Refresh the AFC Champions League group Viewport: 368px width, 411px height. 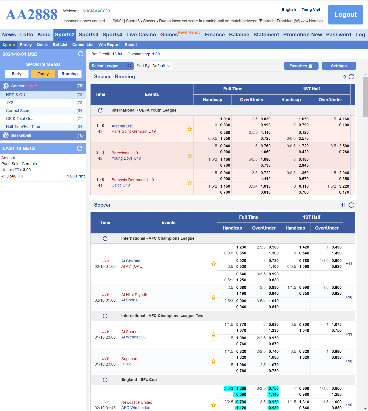click(x=105, y=238)
